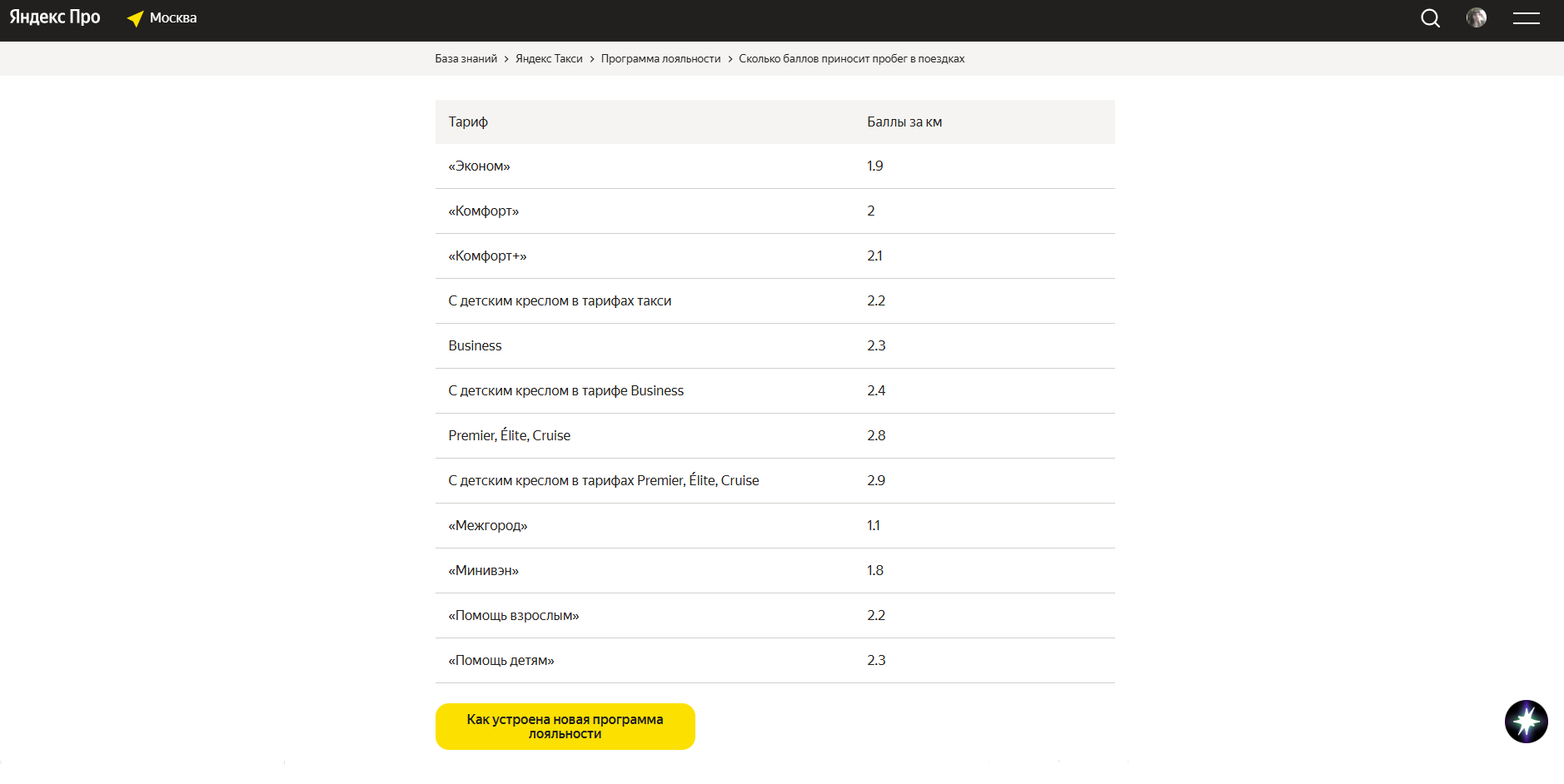Image resolution: width=1564 pixels, height=784 pixels.
Task: Click current page breadcrumb about пробег в поездках
Action: point(851,59)
